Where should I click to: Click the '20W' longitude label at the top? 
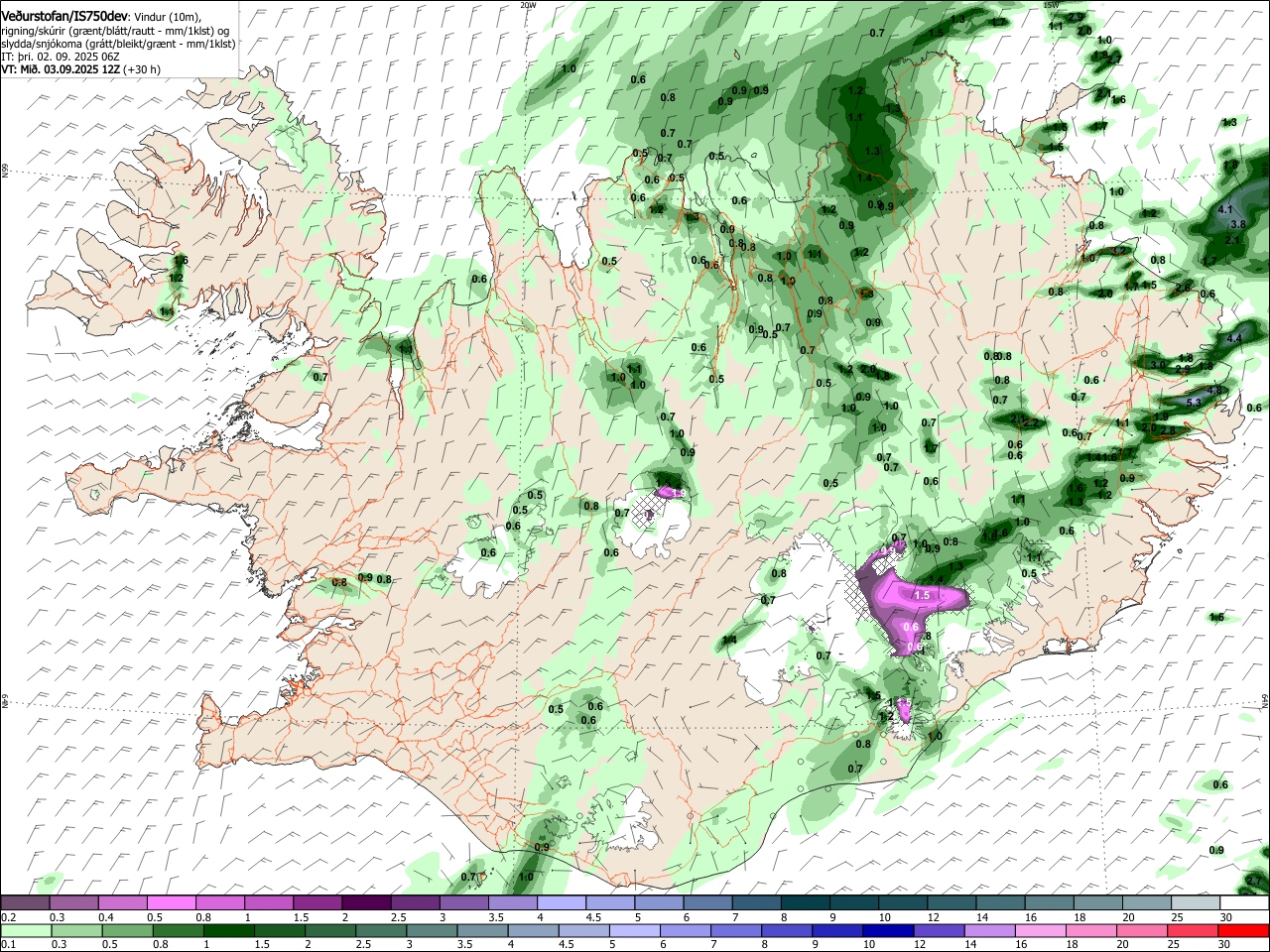(x=528, y=5)
